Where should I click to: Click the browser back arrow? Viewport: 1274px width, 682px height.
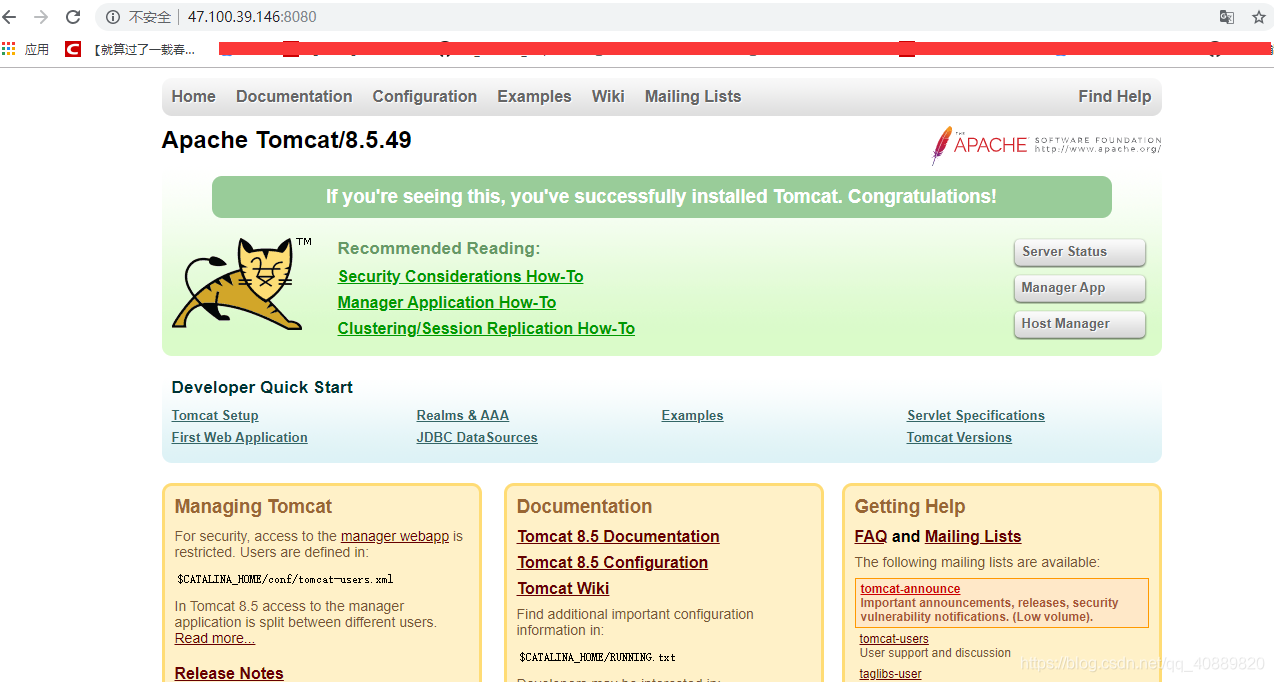pyautogui.click(x=10, y=17)
